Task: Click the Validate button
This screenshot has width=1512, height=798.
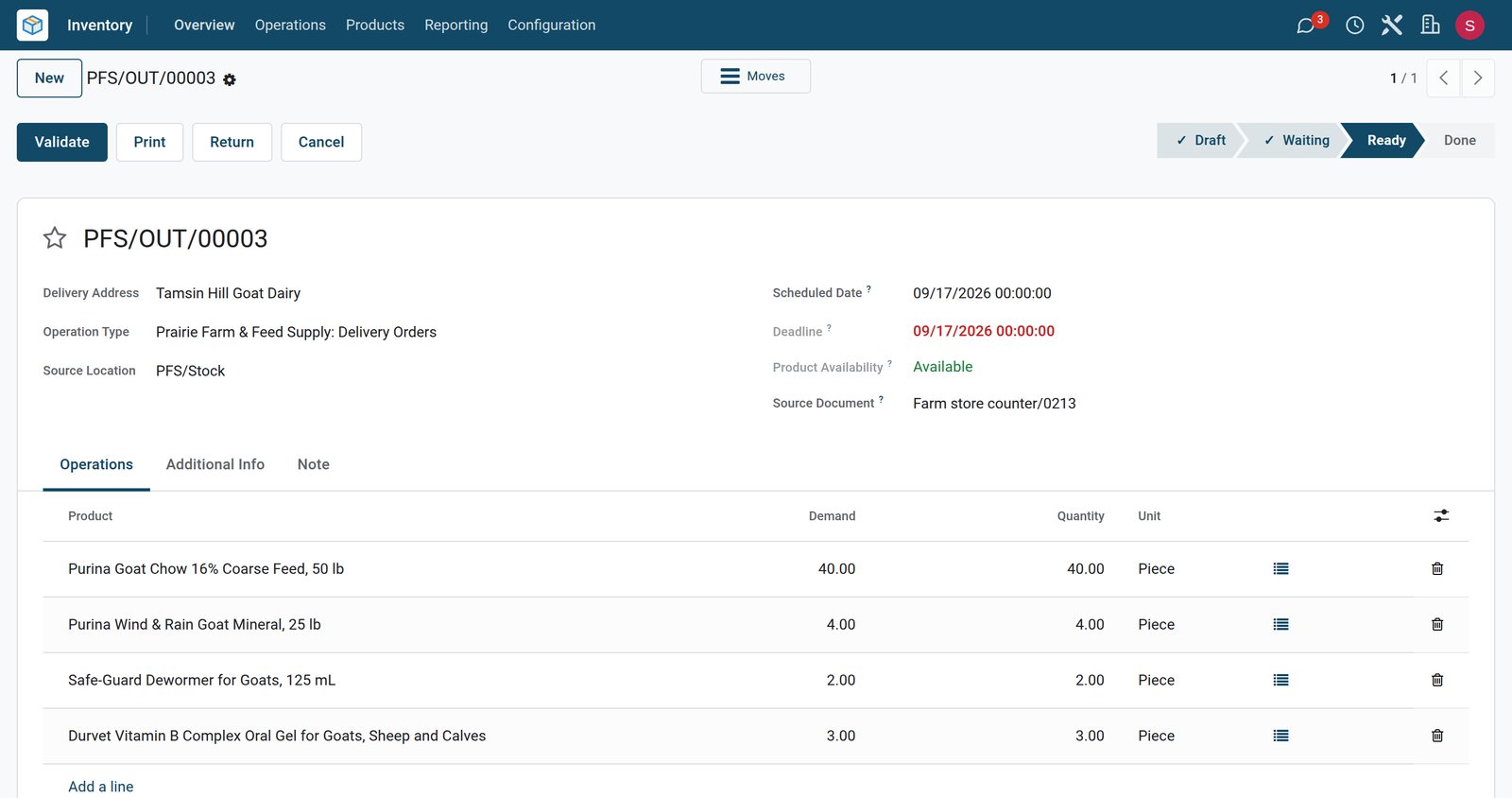Action: 62,142
